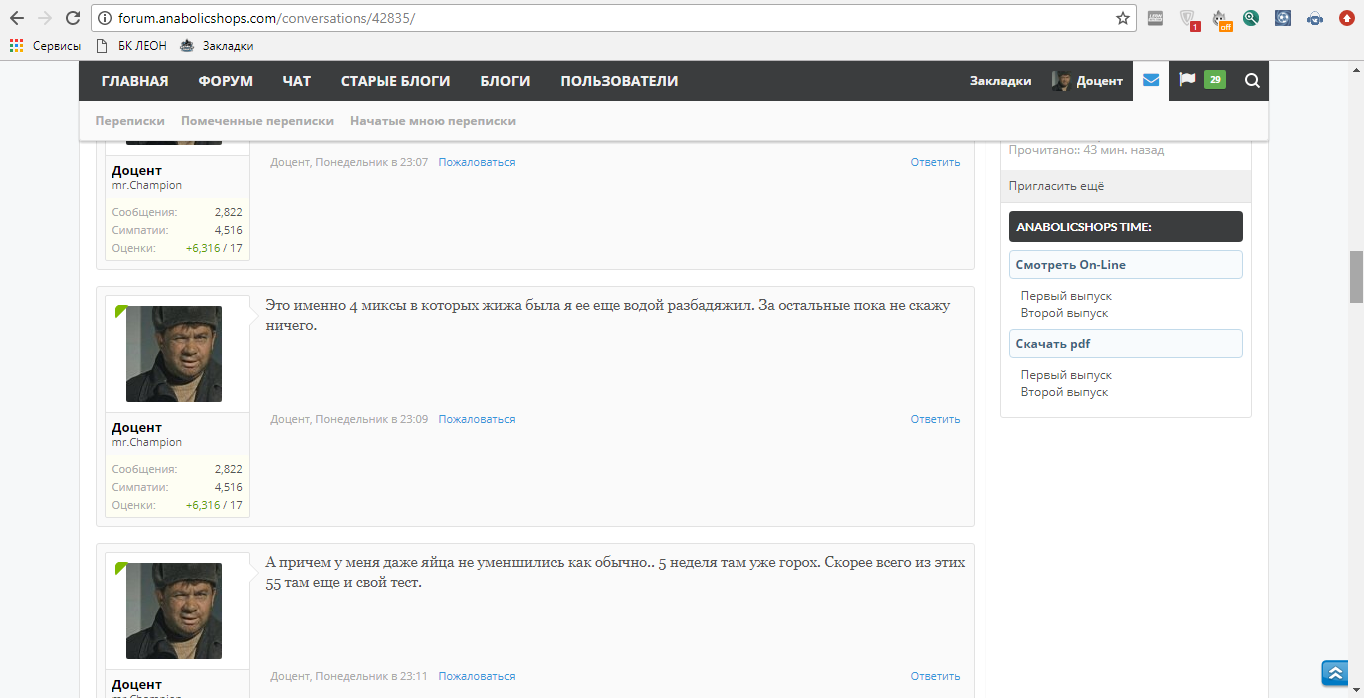Open Доцент username in the 23:09 post
The height and width of the screenshot is (698, 1364).
137,428
